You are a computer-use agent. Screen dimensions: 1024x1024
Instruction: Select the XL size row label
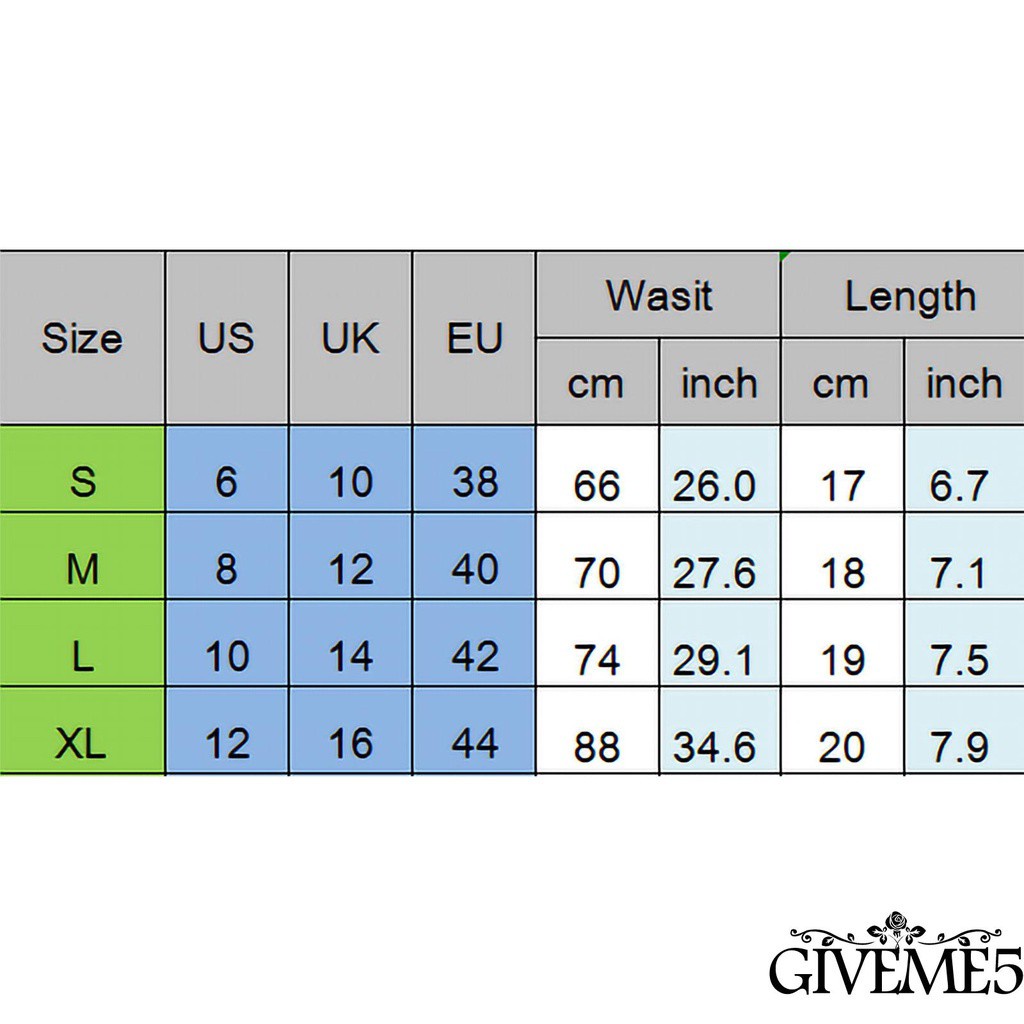(82, 743)
